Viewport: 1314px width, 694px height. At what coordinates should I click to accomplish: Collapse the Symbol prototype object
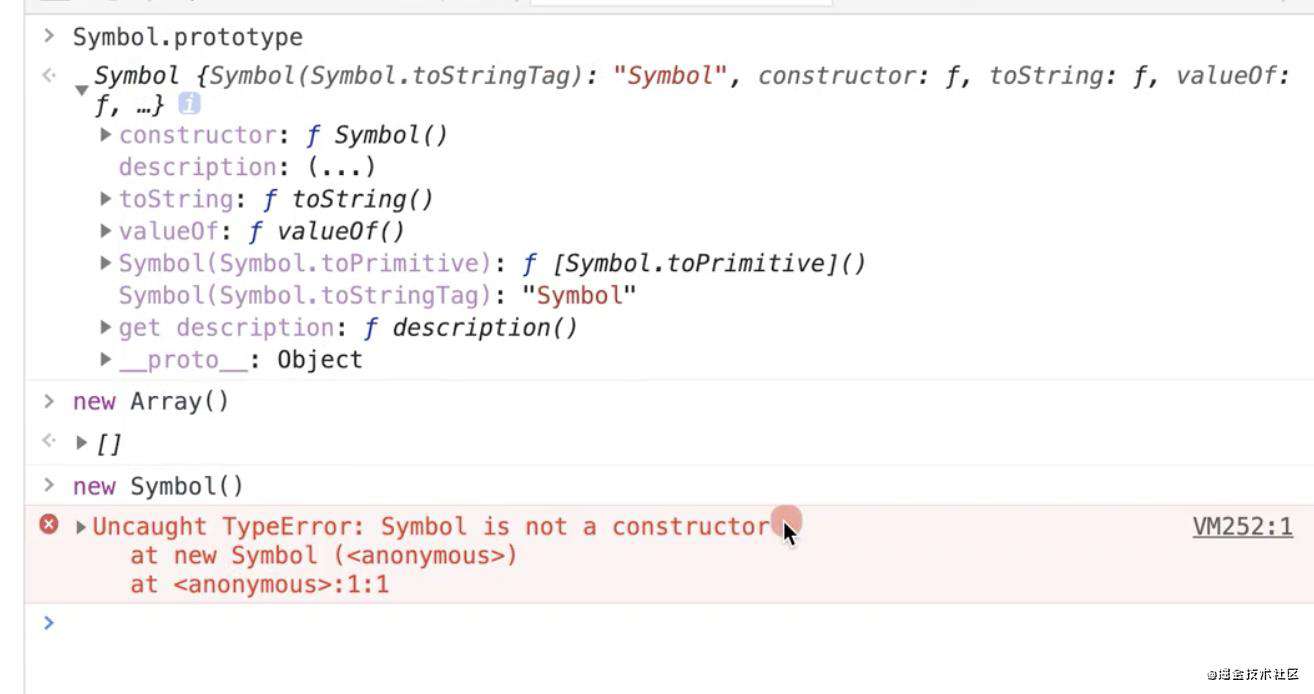(x=81, y=90)
